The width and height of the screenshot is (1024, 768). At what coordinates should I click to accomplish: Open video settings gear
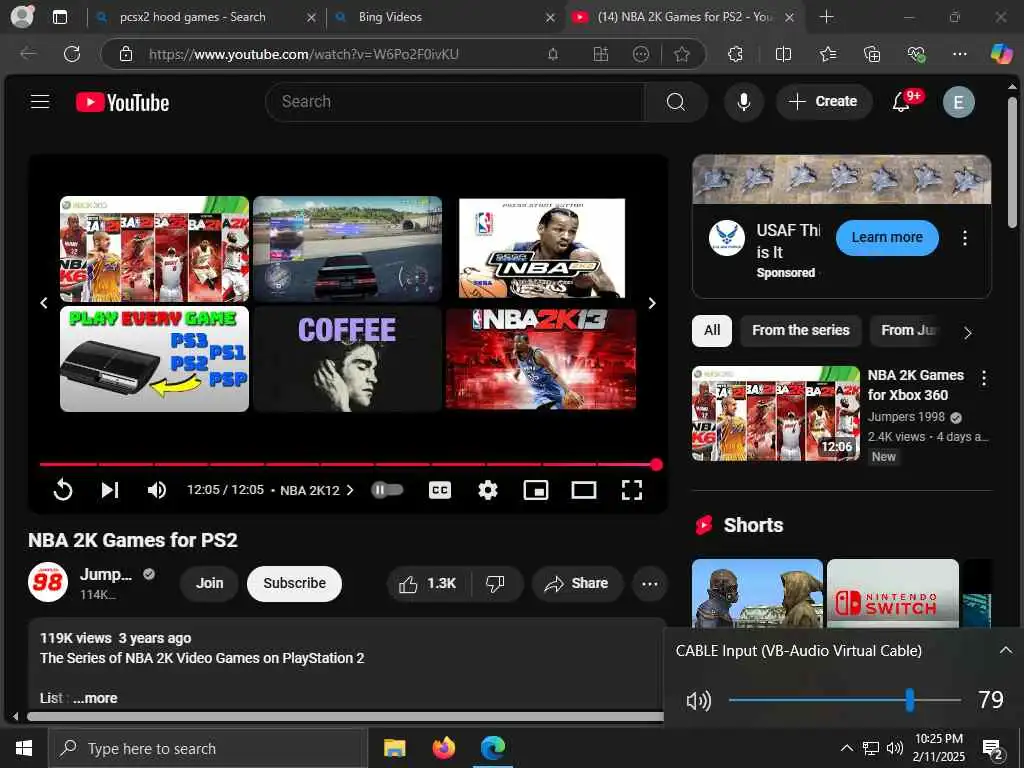pos(488,490)
